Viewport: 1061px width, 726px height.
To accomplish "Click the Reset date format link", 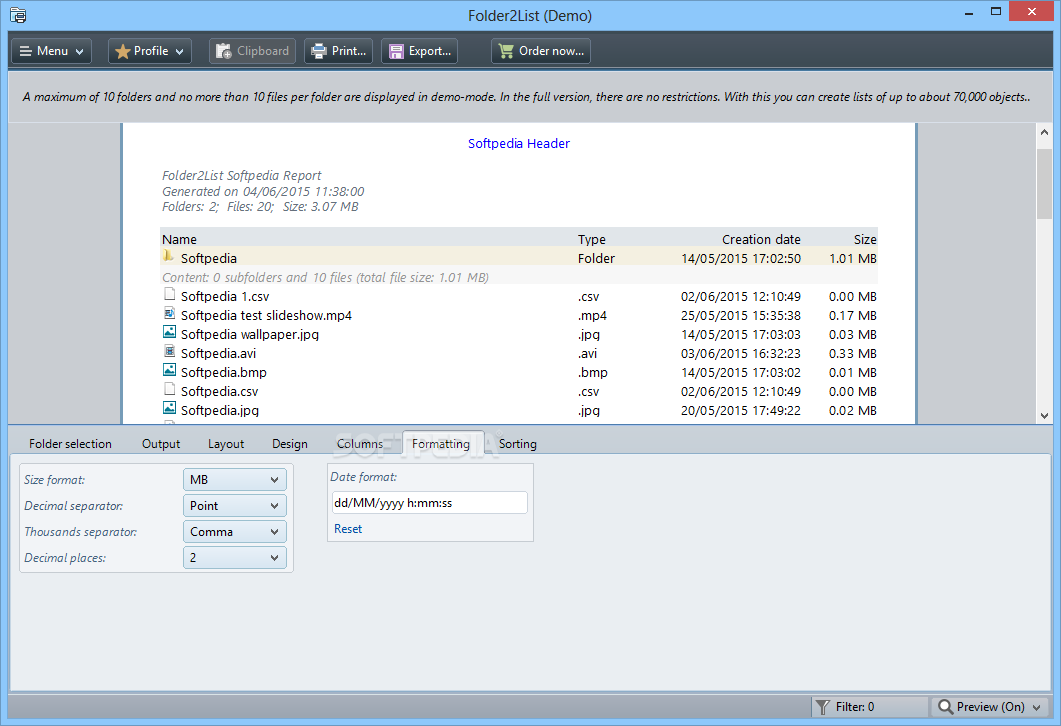I will (x=348, y=529).
